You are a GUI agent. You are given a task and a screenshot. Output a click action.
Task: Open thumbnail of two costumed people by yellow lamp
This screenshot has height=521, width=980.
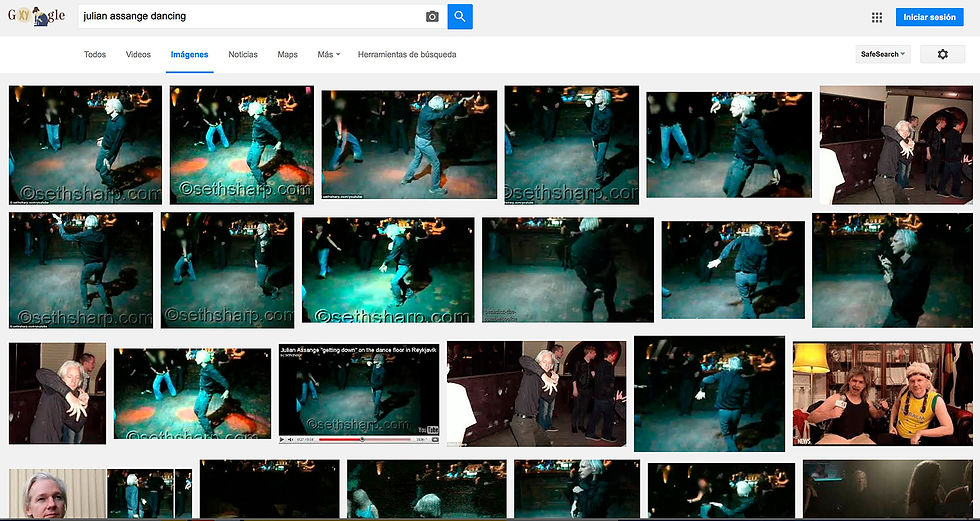tap(882, 394)
